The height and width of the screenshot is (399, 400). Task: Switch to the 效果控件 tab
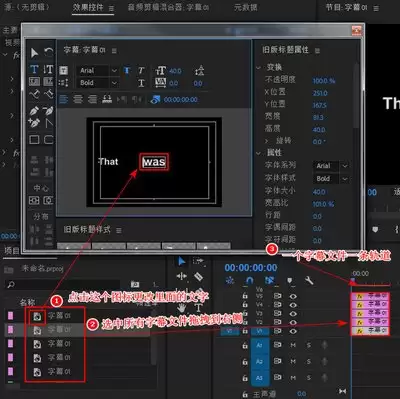tap(88, 7)
